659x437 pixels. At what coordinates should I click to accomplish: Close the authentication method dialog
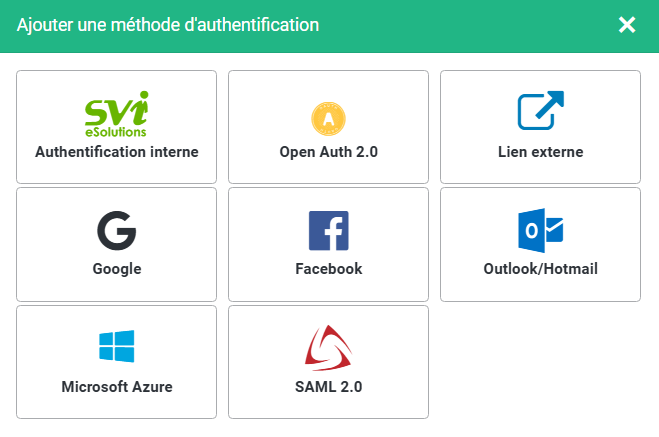coord(627,25)
